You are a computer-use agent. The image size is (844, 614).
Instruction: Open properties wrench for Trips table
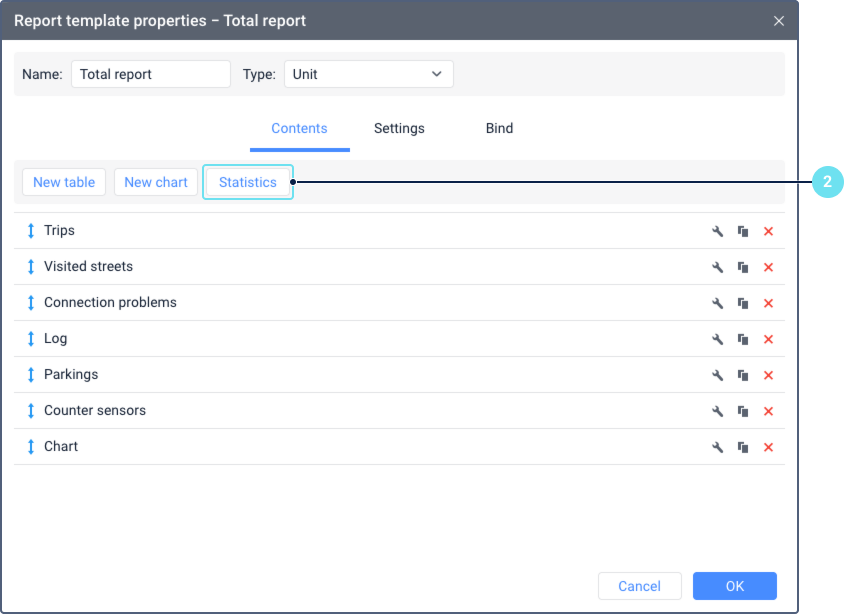pos(717,231)
